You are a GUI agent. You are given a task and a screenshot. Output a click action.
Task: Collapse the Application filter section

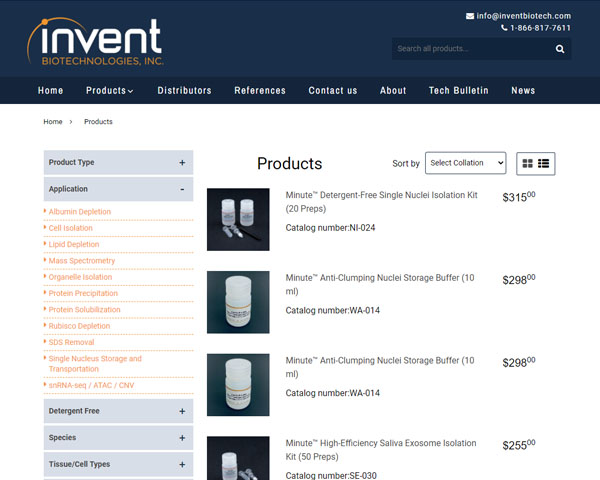pyautogui.click(x=118, y=189)
